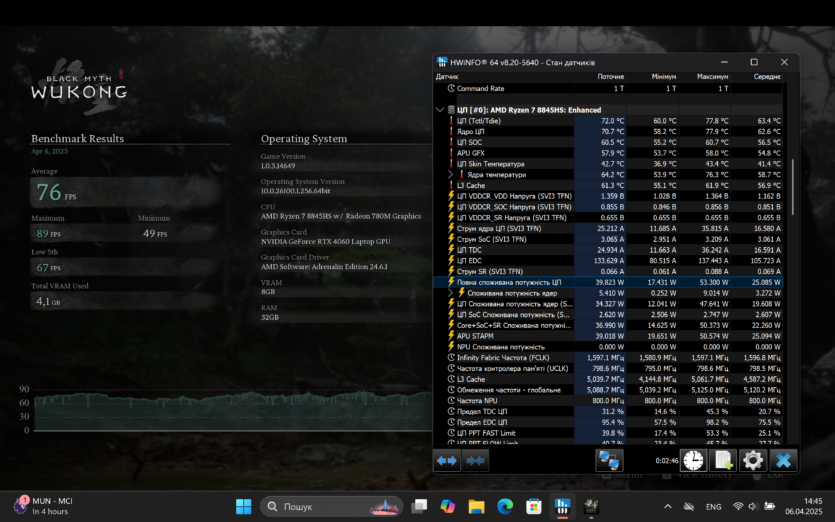Select the ЦП Skin Температура row

[608, 164]
